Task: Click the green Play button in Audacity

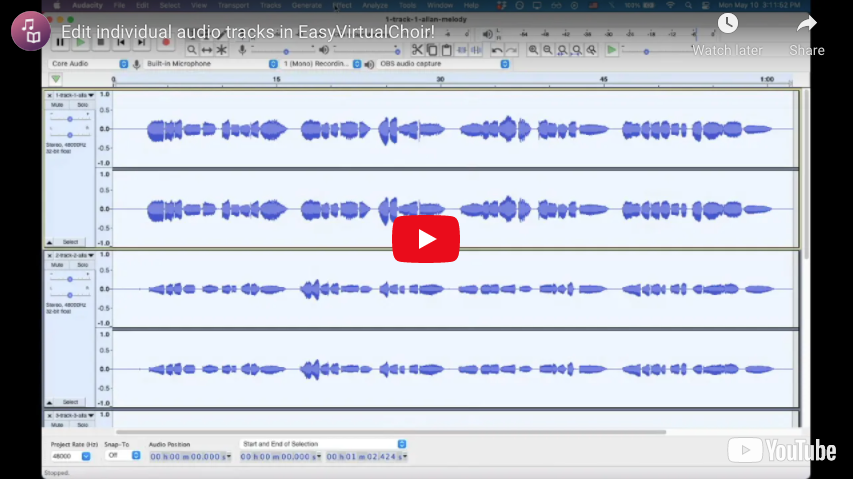Action: pos(81,42)
